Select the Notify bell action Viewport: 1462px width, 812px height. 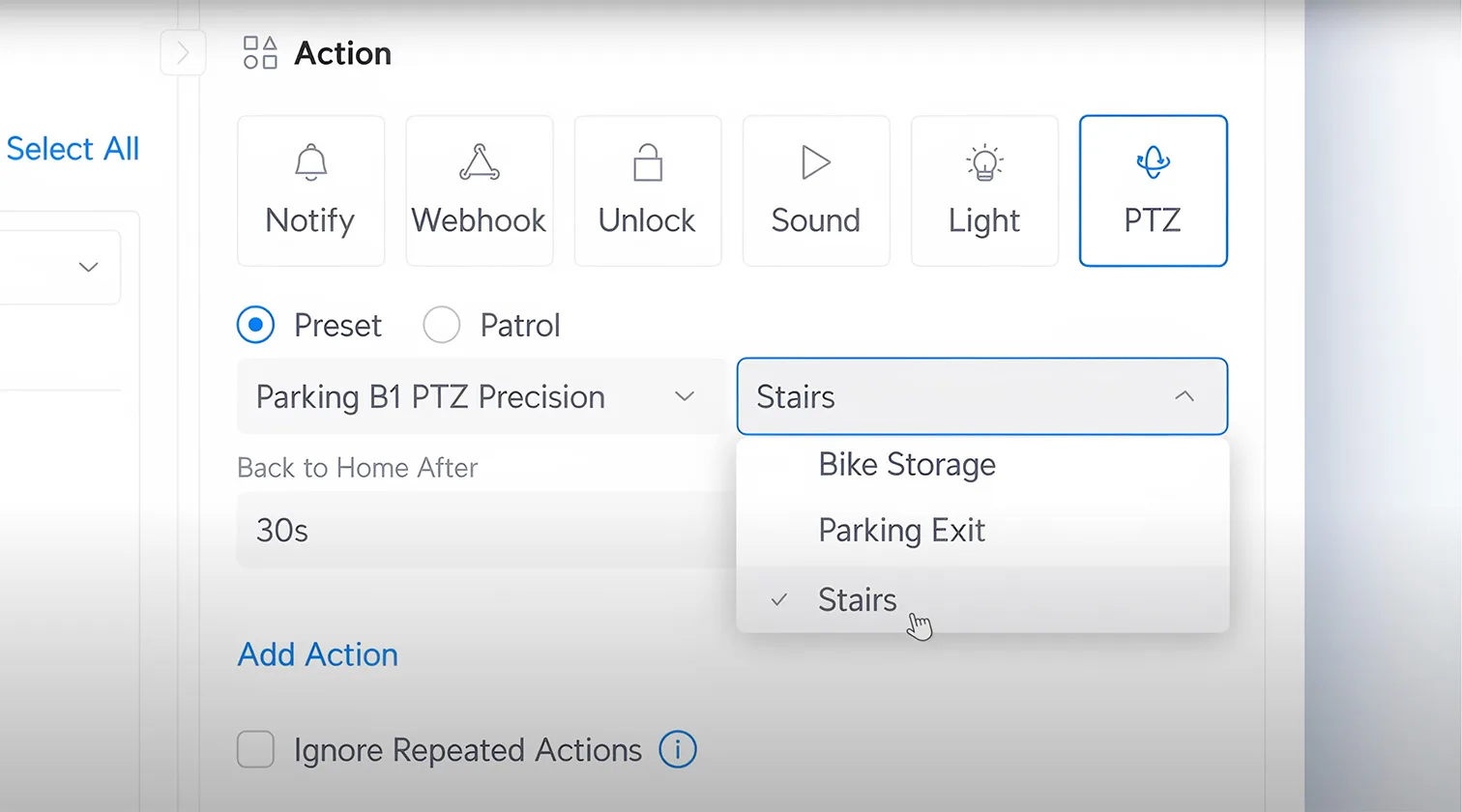point(310,190)
